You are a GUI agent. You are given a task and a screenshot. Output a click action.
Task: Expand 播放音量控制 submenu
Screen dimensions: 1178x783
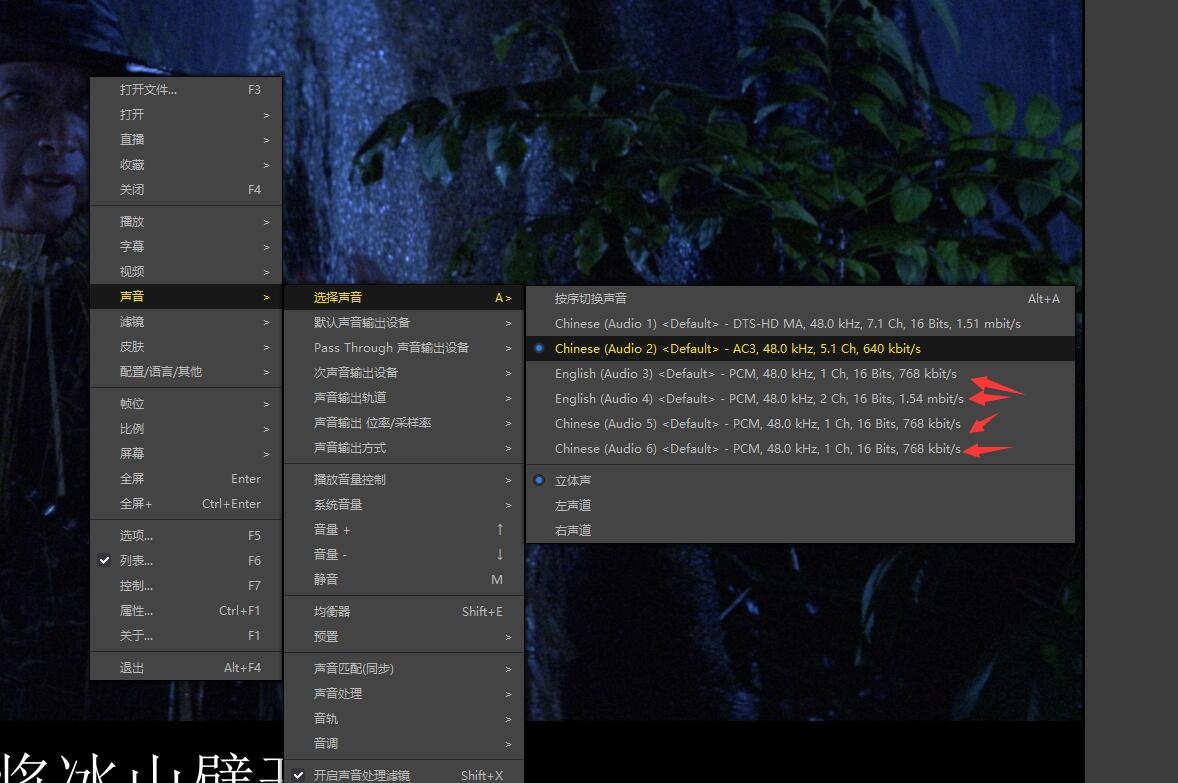pyautogui.click(x=404, y=479)
